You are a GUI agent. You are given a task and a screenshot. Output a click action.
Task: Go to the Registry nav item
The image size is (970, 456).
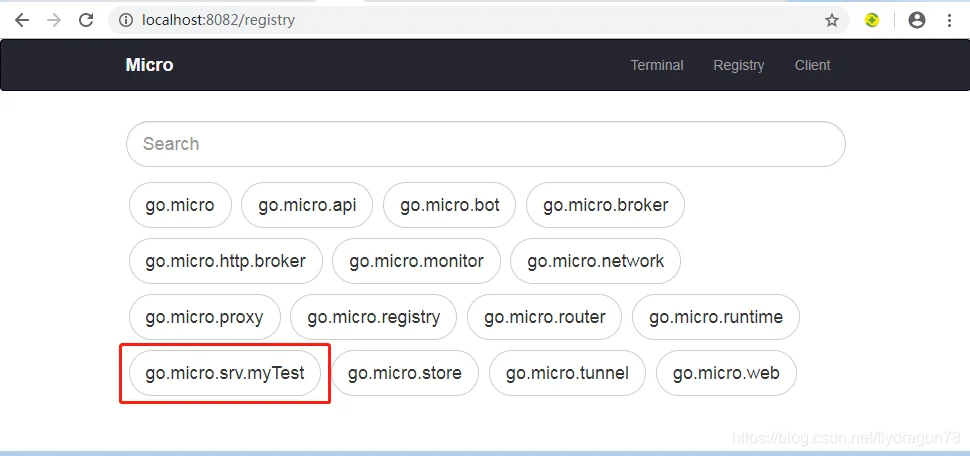coord(739,65)
